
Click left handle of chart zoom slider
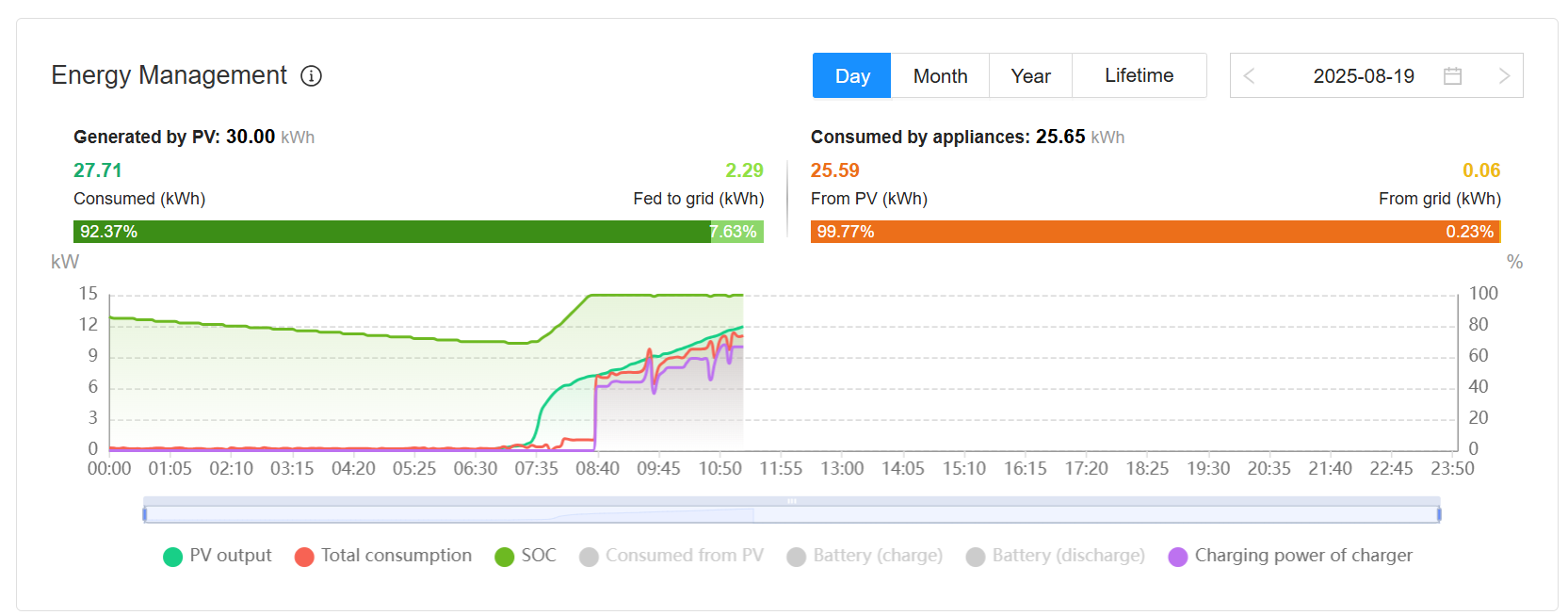click(x=145, y=514)
